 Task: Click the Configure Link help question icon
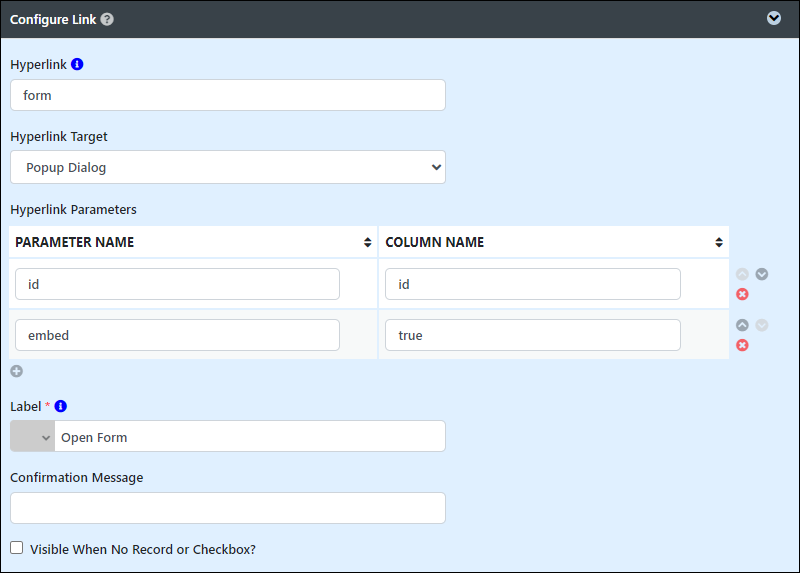107,19
